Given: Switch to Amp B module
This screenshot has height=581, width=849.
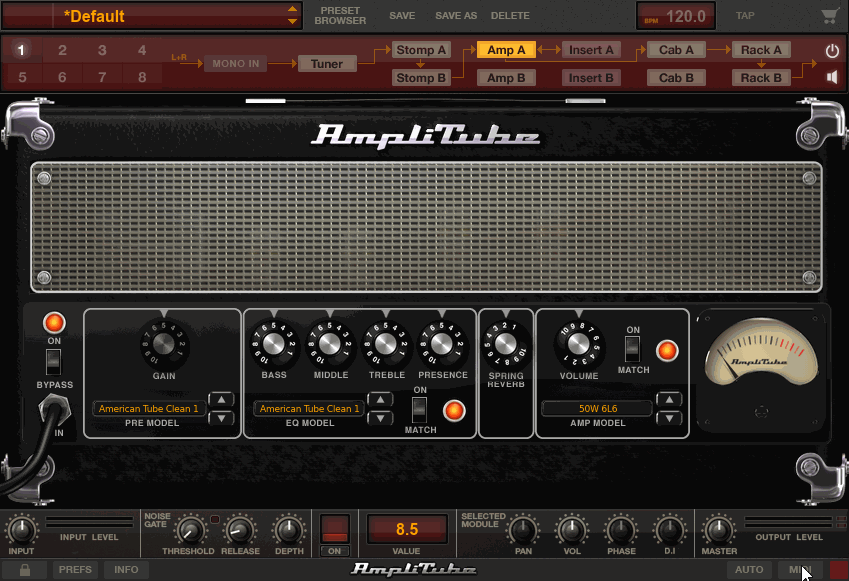Looking at the screenshot, I should click(x=506, y=78).
